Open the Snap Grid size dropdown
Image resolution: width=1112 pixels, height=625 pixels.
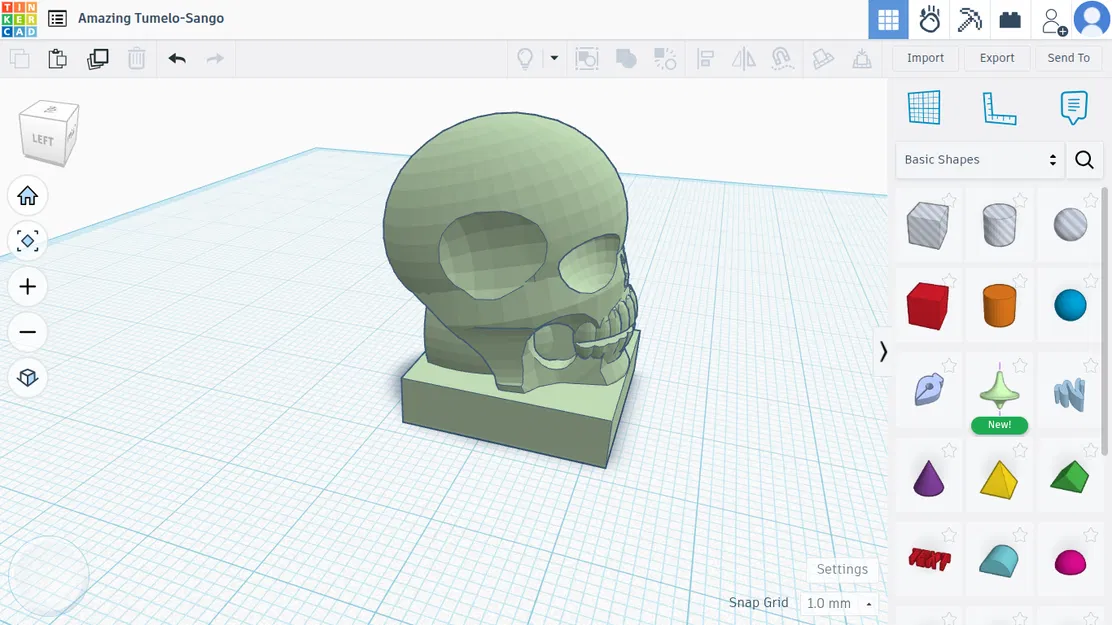pos(840,603)
